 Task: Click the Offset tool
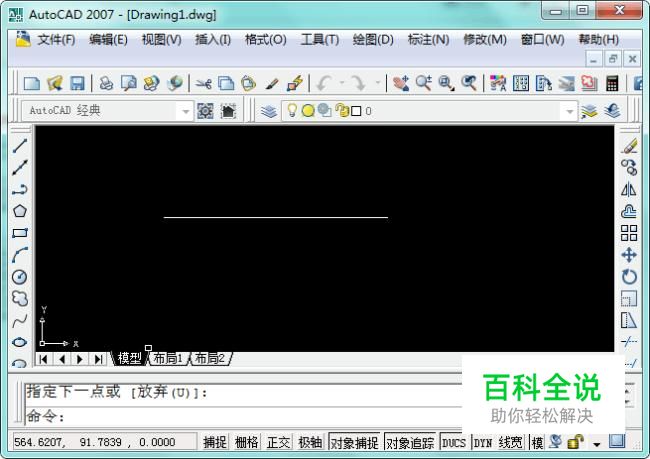tap(629, 211)
